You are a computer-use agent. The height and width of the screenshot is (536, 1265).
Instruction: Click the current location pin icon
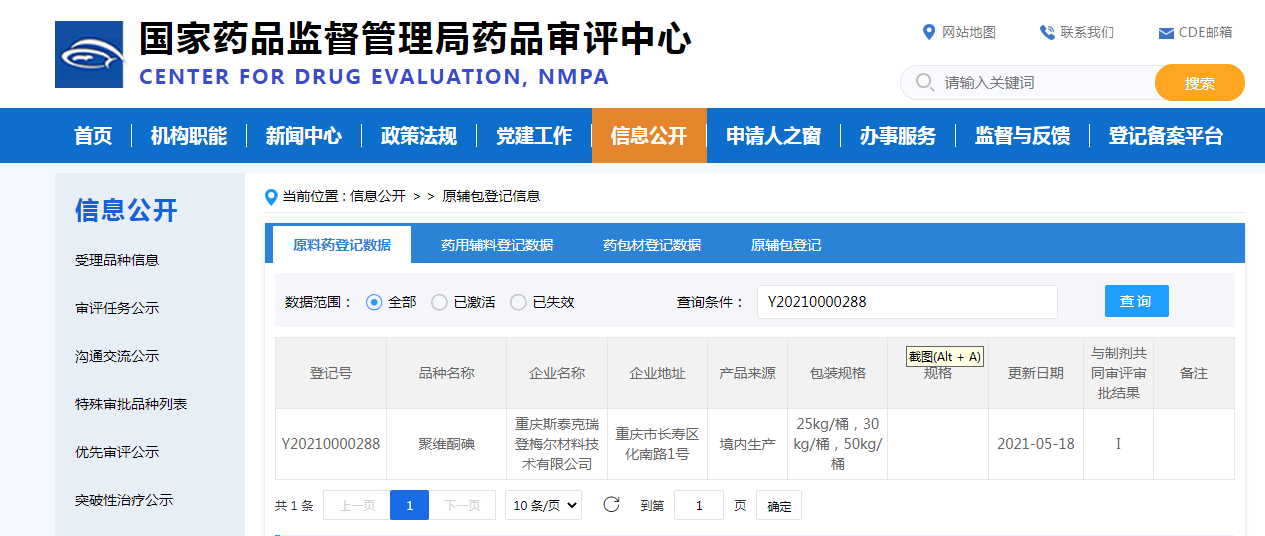[271, 197]
